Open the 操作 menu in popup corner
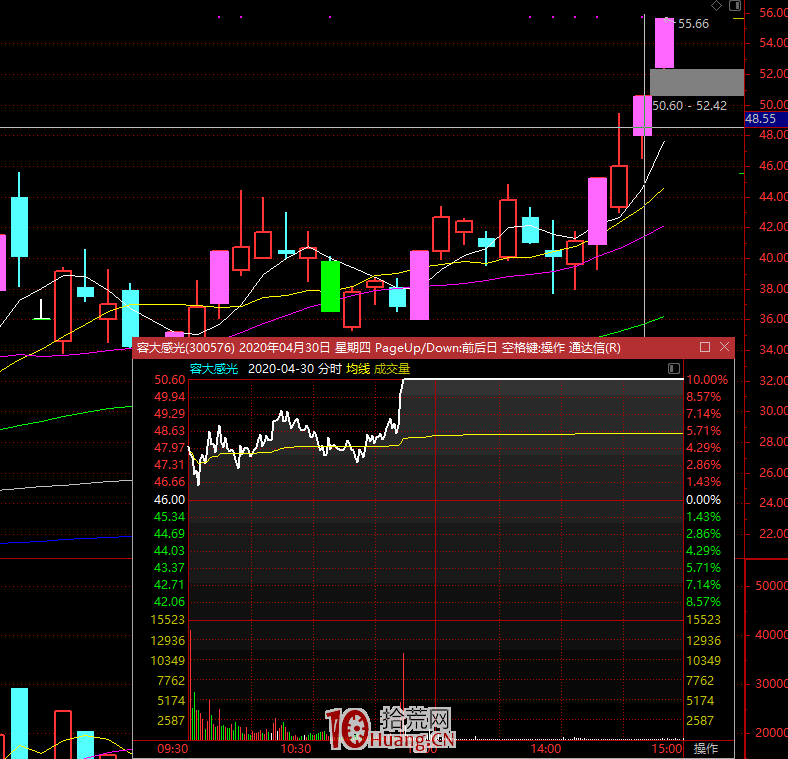 pos(706,748)
